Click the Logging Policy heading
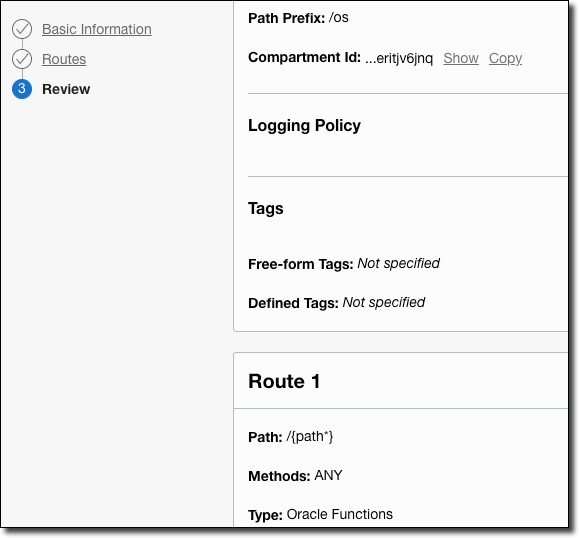Screen dimensions: 579x538 click(304, 126)
